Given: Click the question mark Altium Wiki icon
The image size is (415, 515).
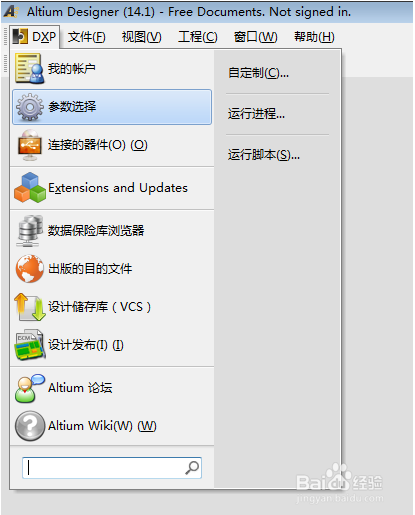Looking at the screenshot, I should (29, 426).
